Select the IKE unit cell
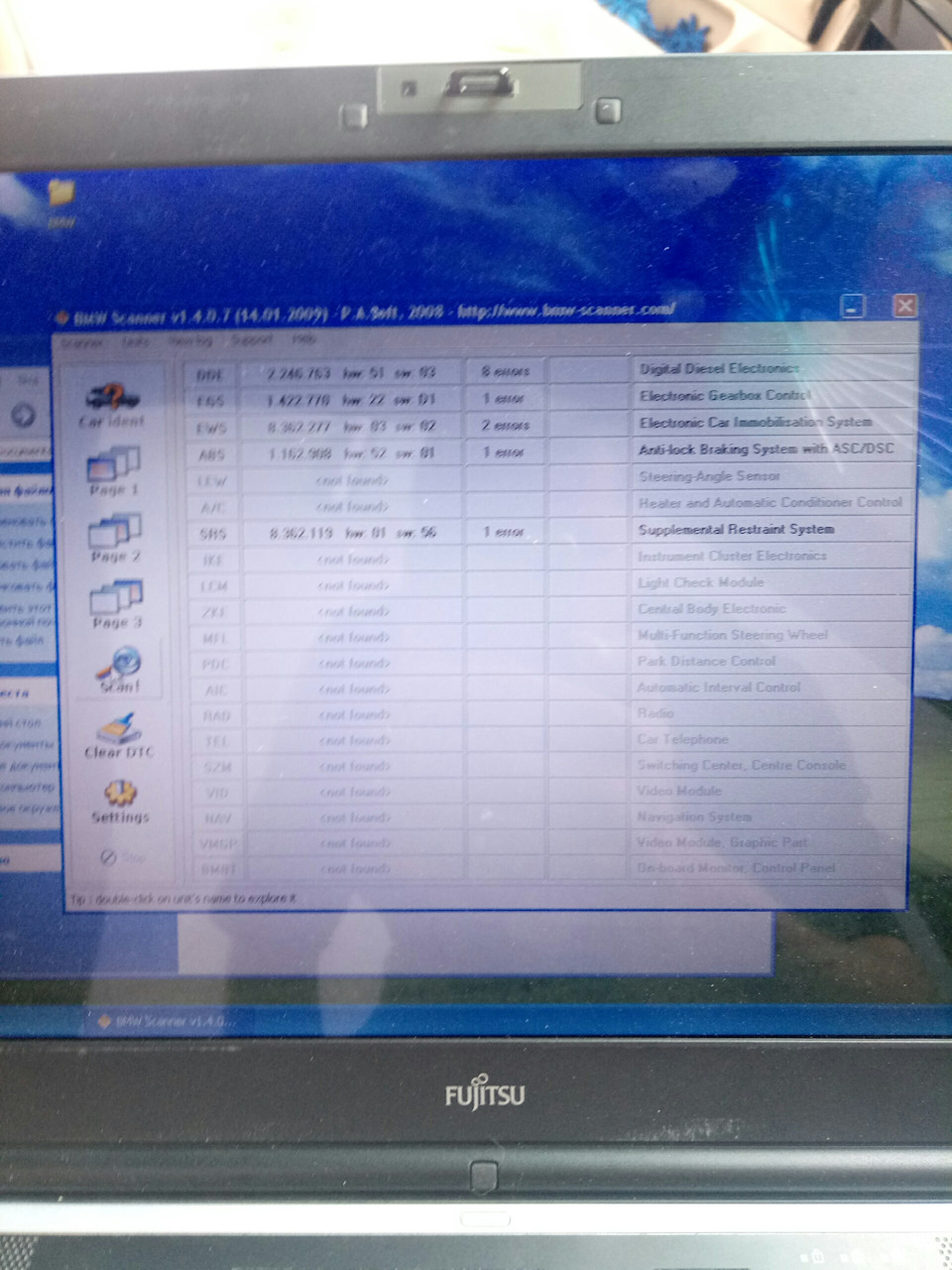 [213, 560]
